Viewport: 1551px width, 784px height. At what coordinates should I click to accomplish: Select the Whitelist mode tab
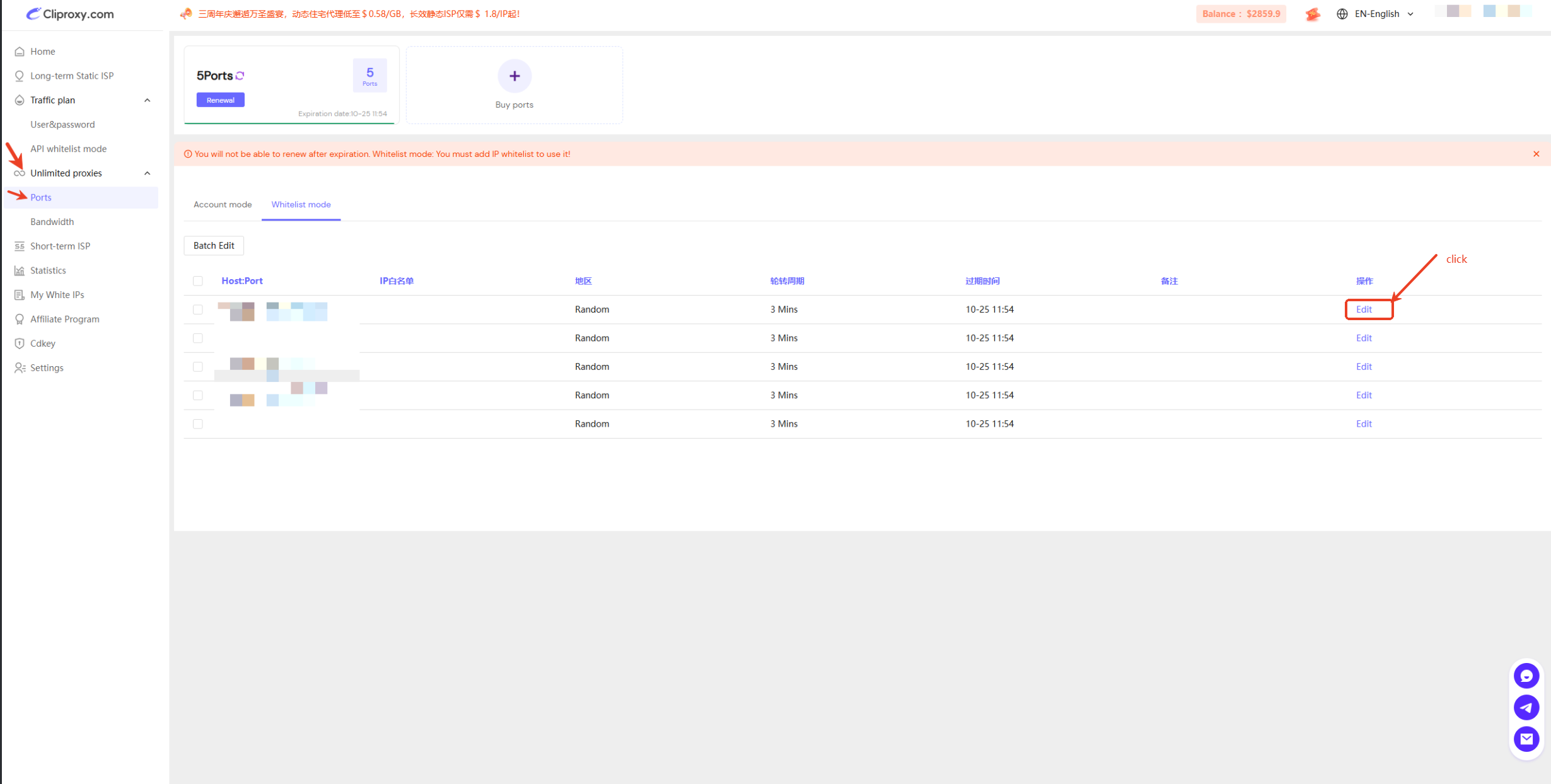point(301,205)
